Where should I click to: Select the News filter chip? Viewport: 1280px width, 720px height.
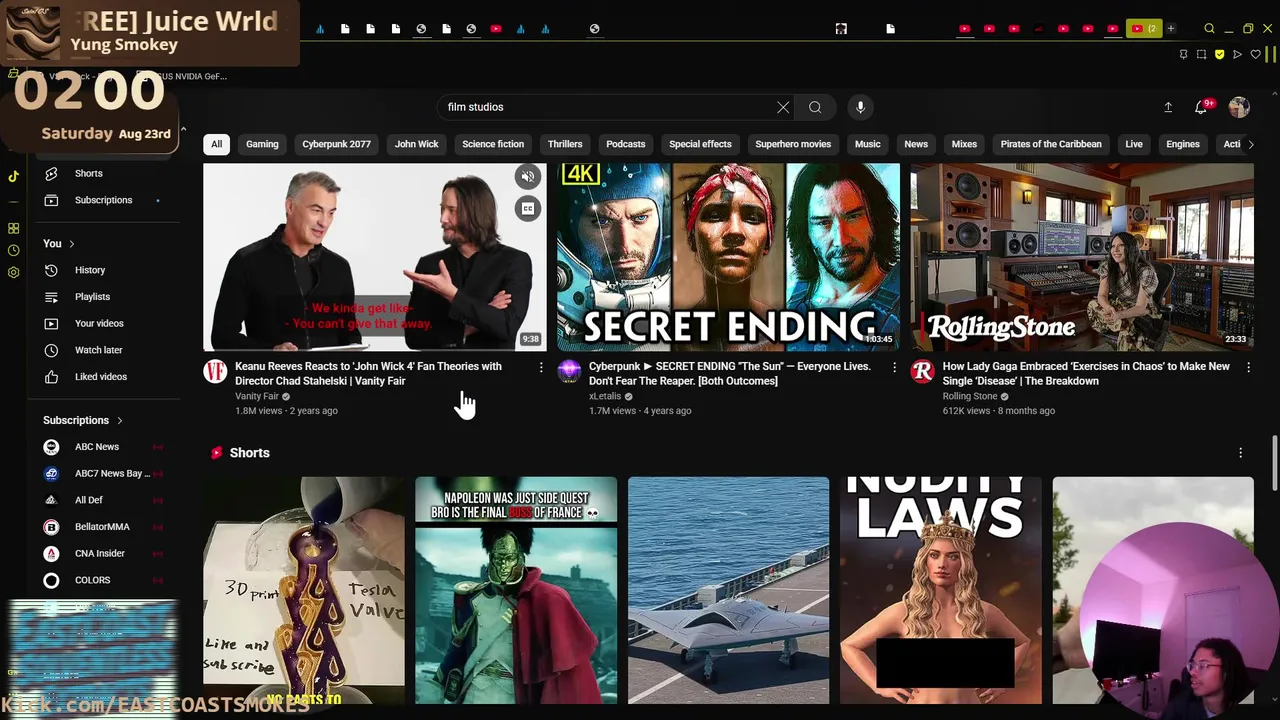[916, 144]
